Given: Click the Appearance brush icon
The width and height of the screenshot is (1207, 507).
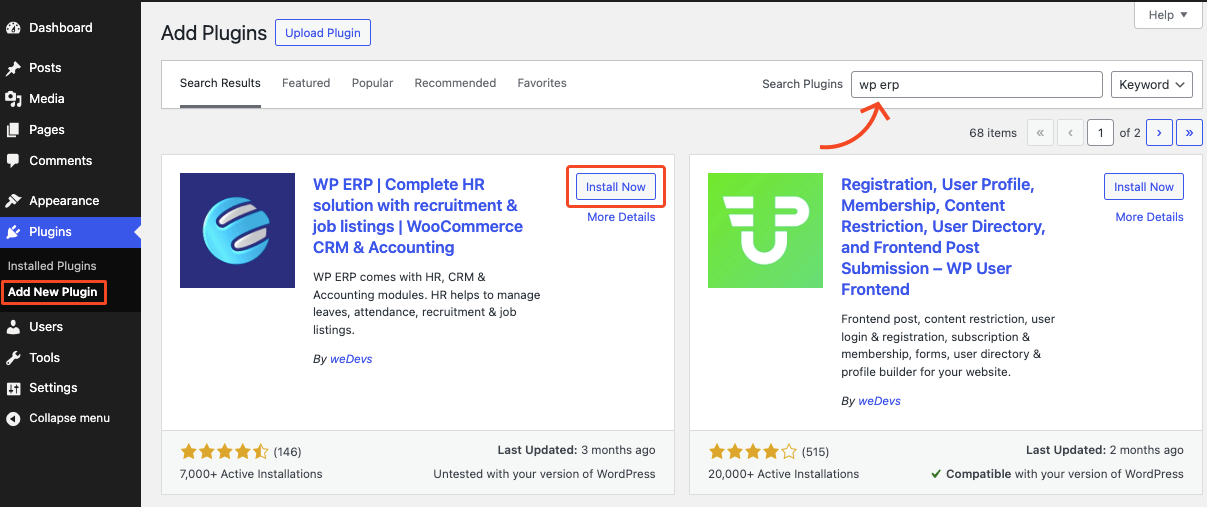Looking at the screenshot, I should pyautogui.click(x=13, y=201).
